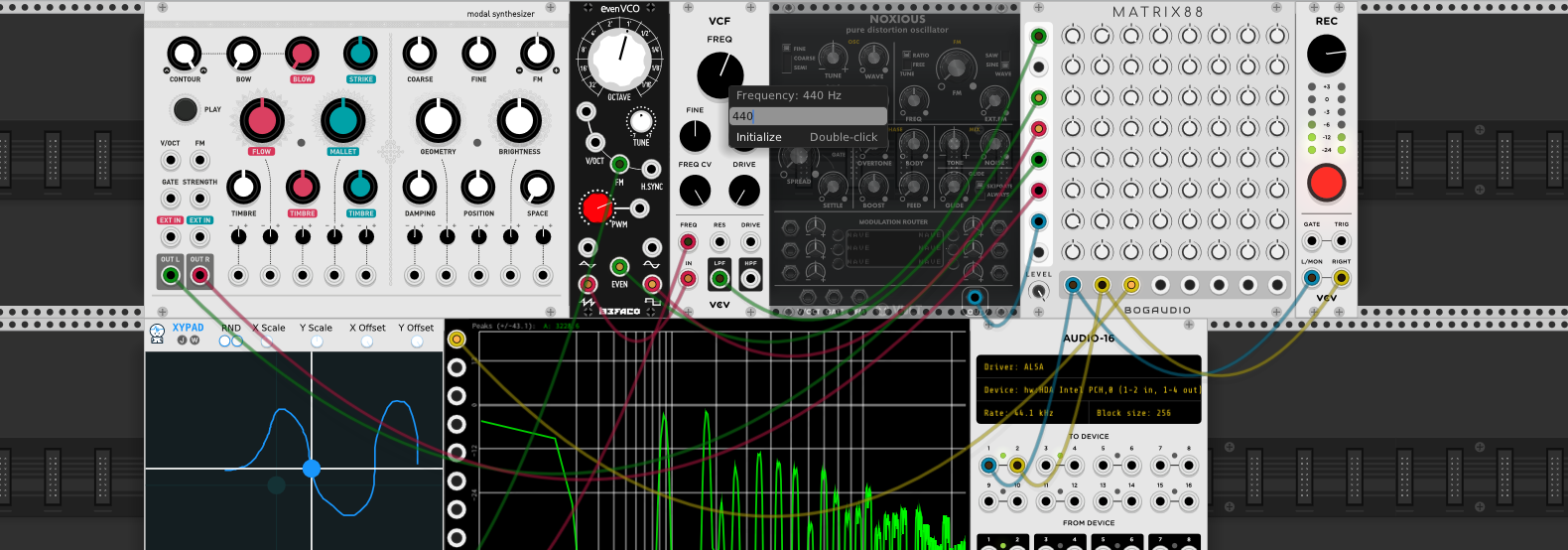Push the PLAY button on modal synthesizer
This screenshot has width=1568, height=550.
185,109
